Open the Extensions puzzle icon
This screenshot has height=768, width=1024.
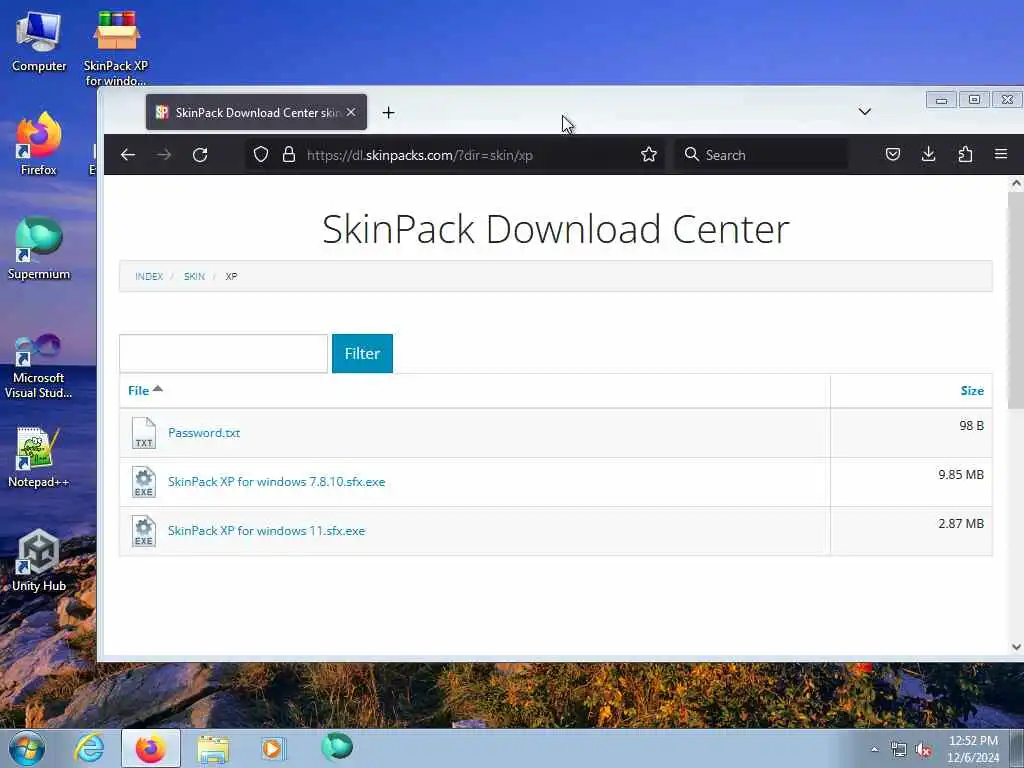[x=965, y=154]
